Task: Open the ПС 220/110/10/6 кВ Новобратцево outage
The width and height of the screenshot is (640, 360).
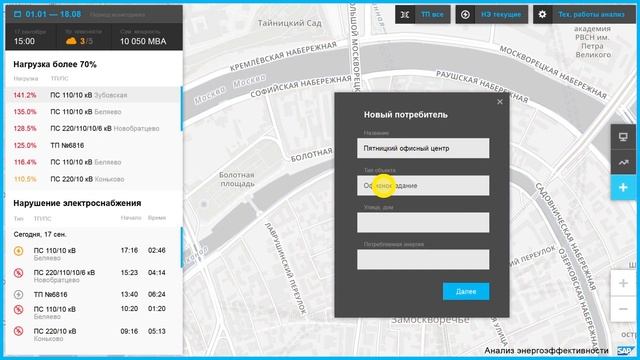Action: 93,276
